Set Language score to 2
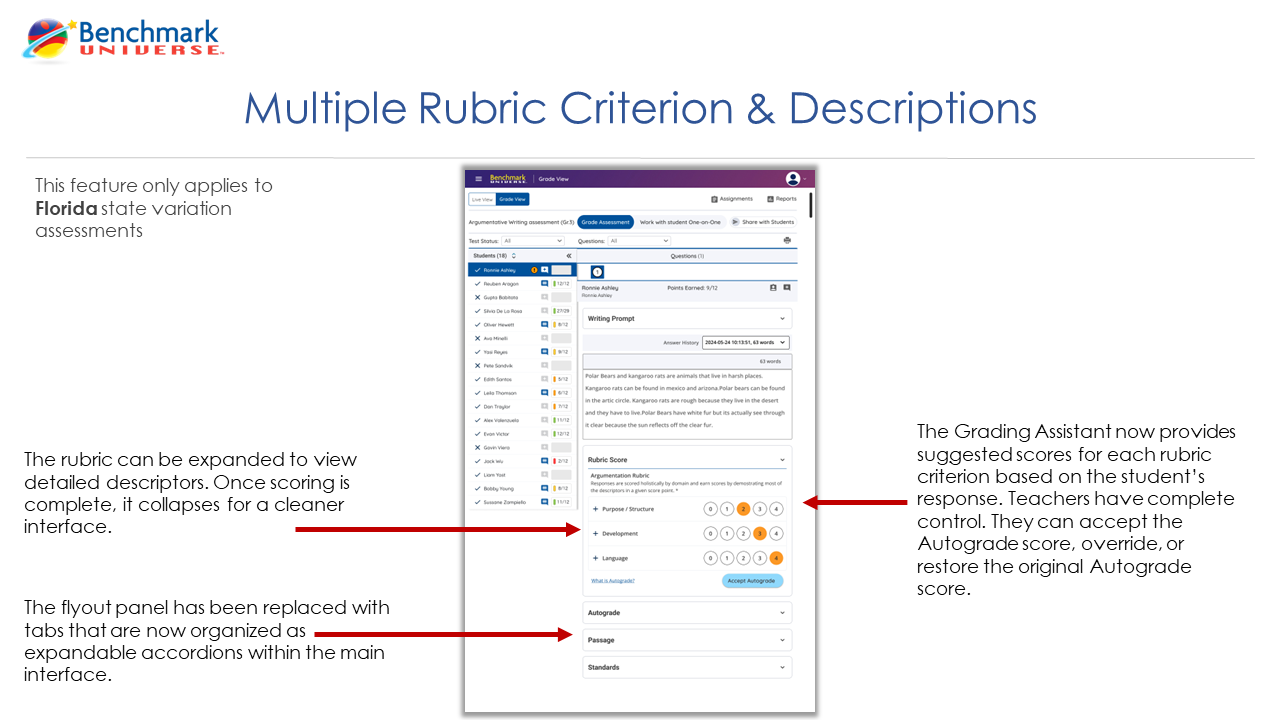The width and height of the screenshot is (1280, 720). tap(743, 558)
